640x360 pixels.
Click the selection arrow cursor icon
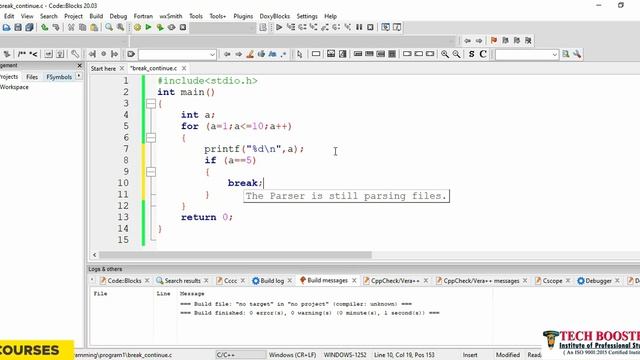pos(300,54)
